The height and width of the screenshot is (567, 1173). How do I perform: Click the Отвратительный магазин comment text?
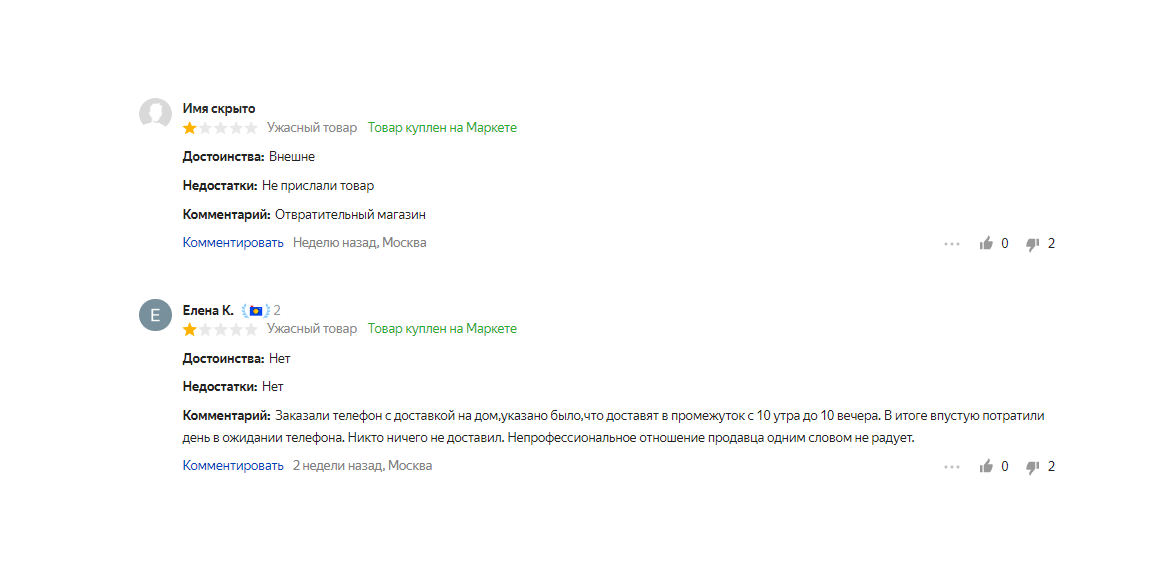pyautogui.click(x=350, y=215)
